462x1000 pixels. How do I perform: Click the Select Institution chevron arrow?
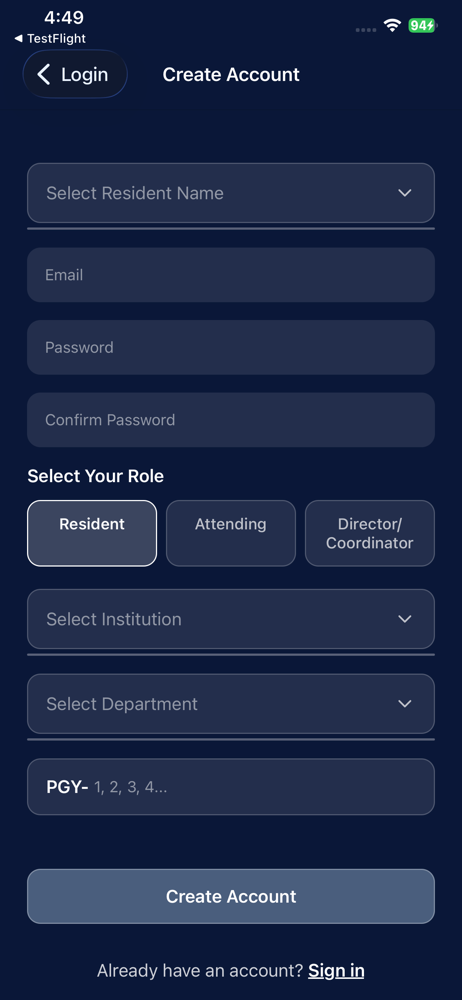click(405, 619)
